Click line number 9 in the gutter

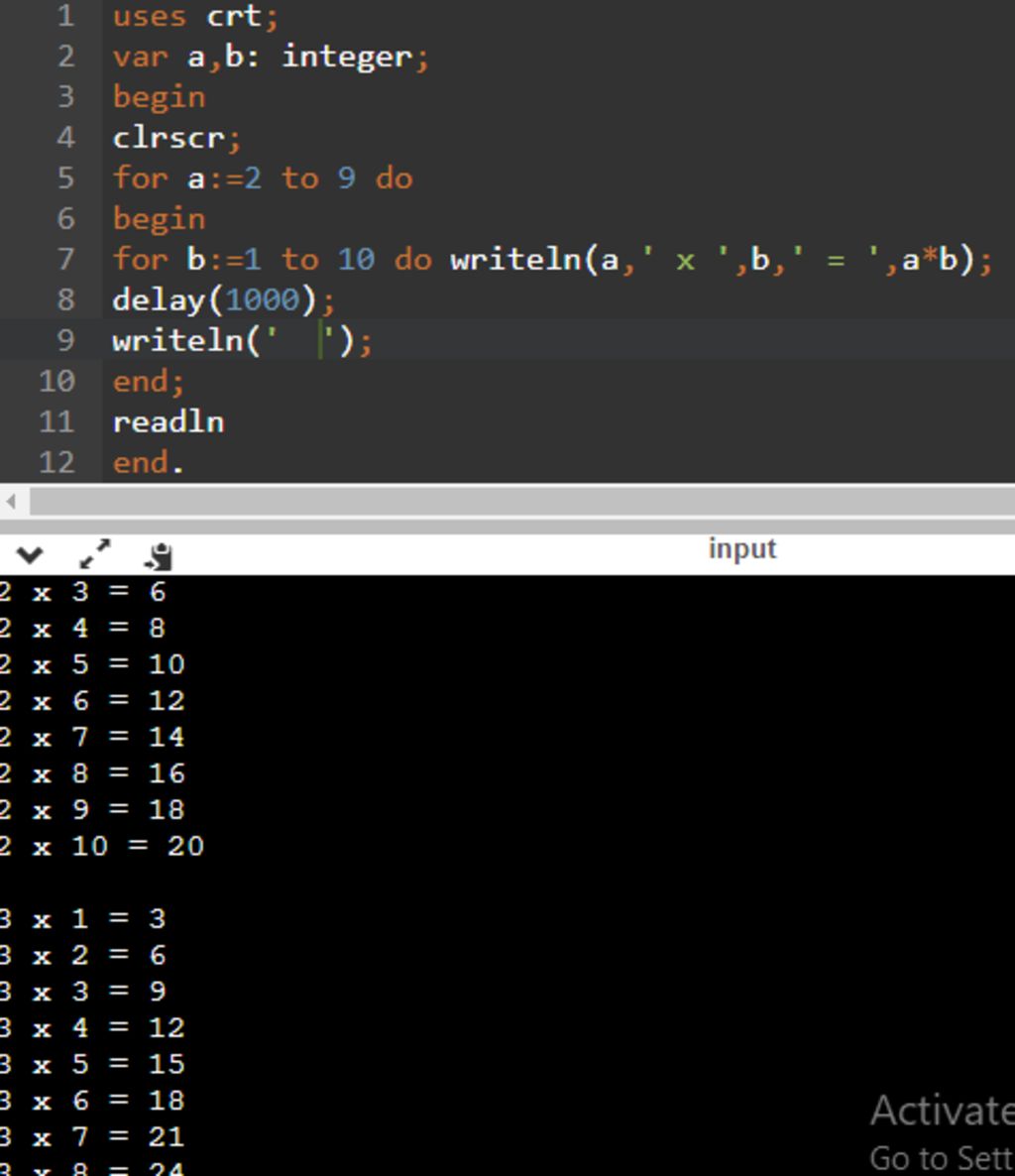66,340
